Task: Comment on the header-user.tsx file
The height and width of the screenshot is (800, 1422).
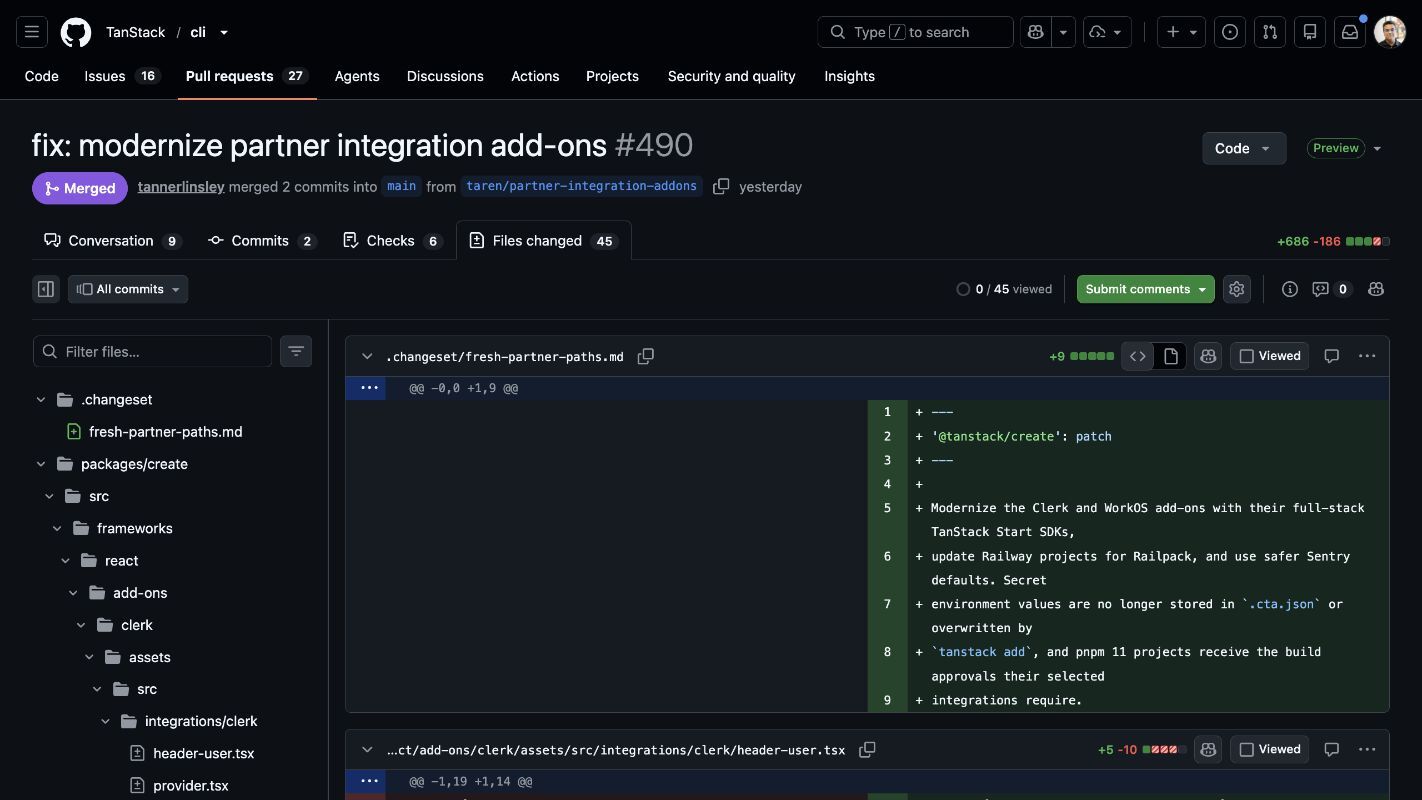Action: [1332, 749]
